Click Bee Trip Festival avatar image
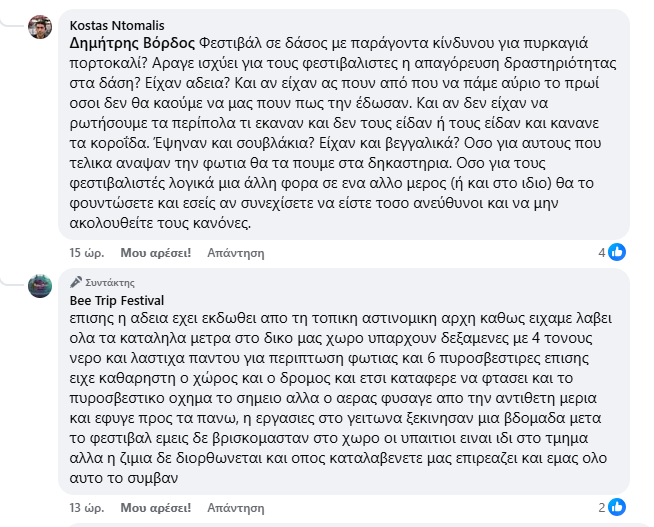 40,286
